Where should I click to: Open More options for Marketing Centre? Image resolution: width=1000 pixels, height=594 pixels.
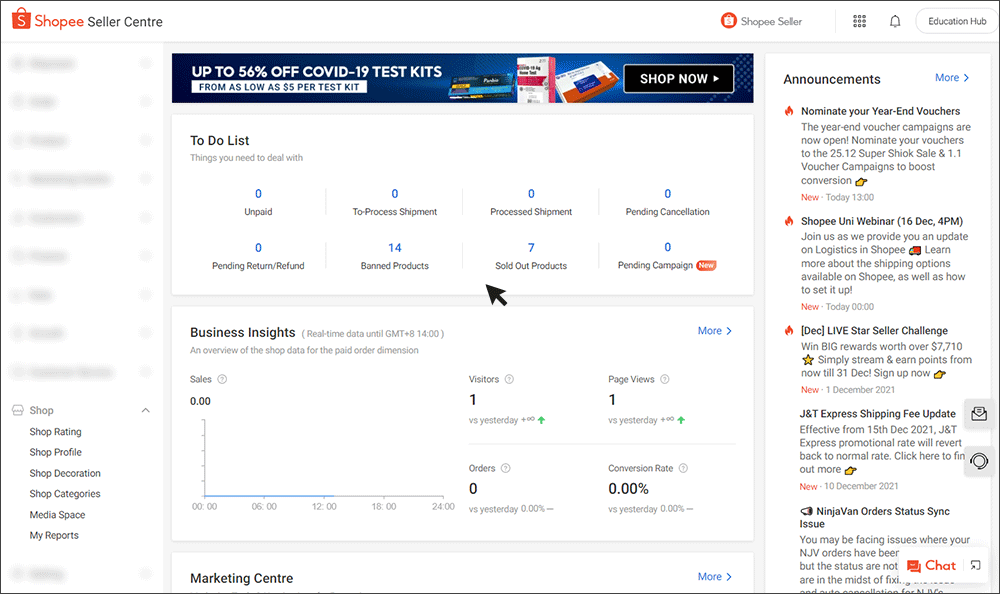point(713,576)
